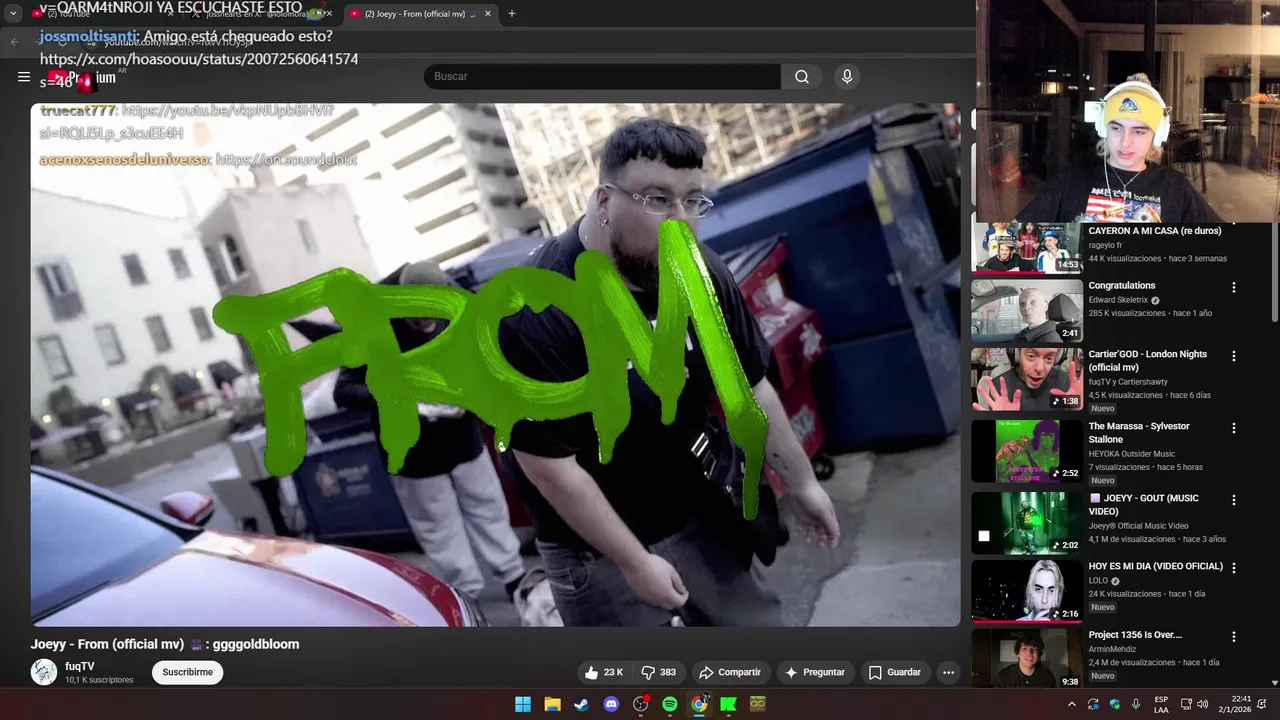The image size is (1280, 720).
Task: Open Discord from taskbar
Action: (611, 704)
